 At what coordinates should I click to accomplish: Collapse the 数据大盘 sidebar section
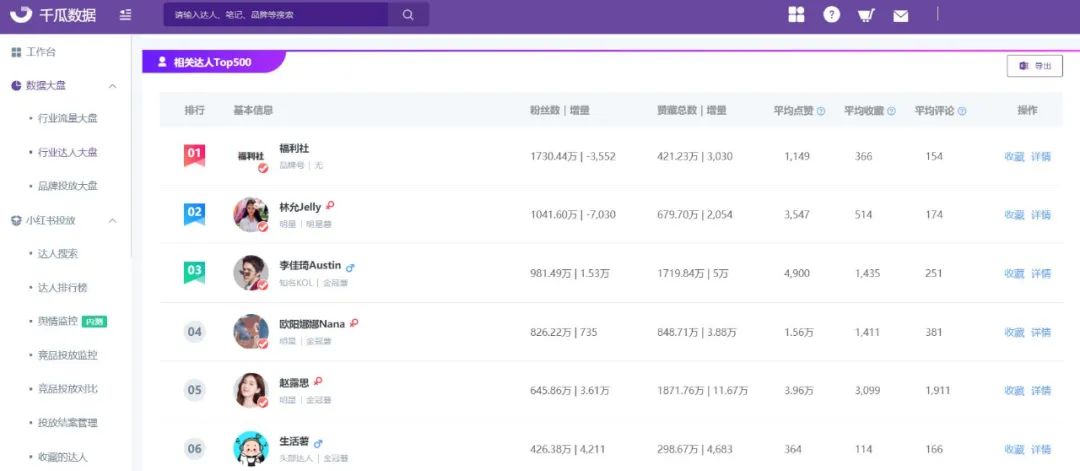[113, 86]
